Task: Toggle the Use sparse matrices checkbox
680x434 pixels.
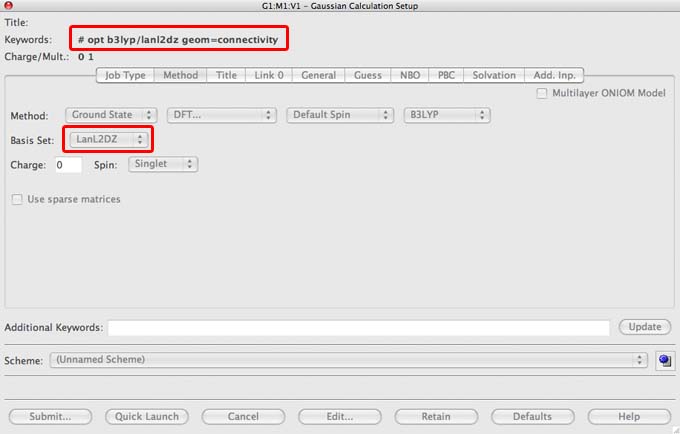Action: tap(17, 199)
